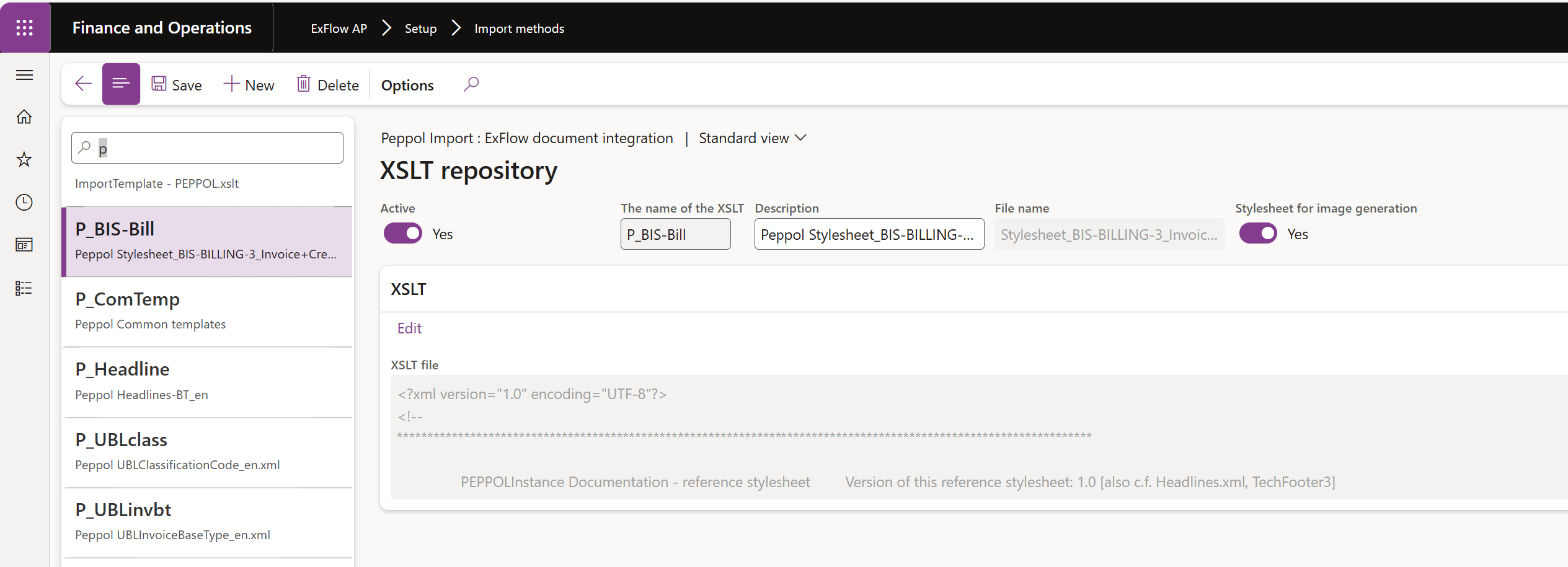The image size is (1568, 567).
Task: Click Peppol UBLClassificationCode_en.xml description
Action: [177, 465]
